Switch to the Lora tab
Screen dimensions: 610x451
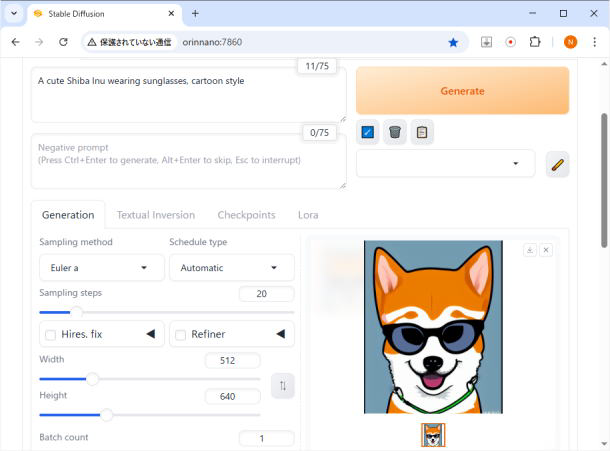(308, 215)
